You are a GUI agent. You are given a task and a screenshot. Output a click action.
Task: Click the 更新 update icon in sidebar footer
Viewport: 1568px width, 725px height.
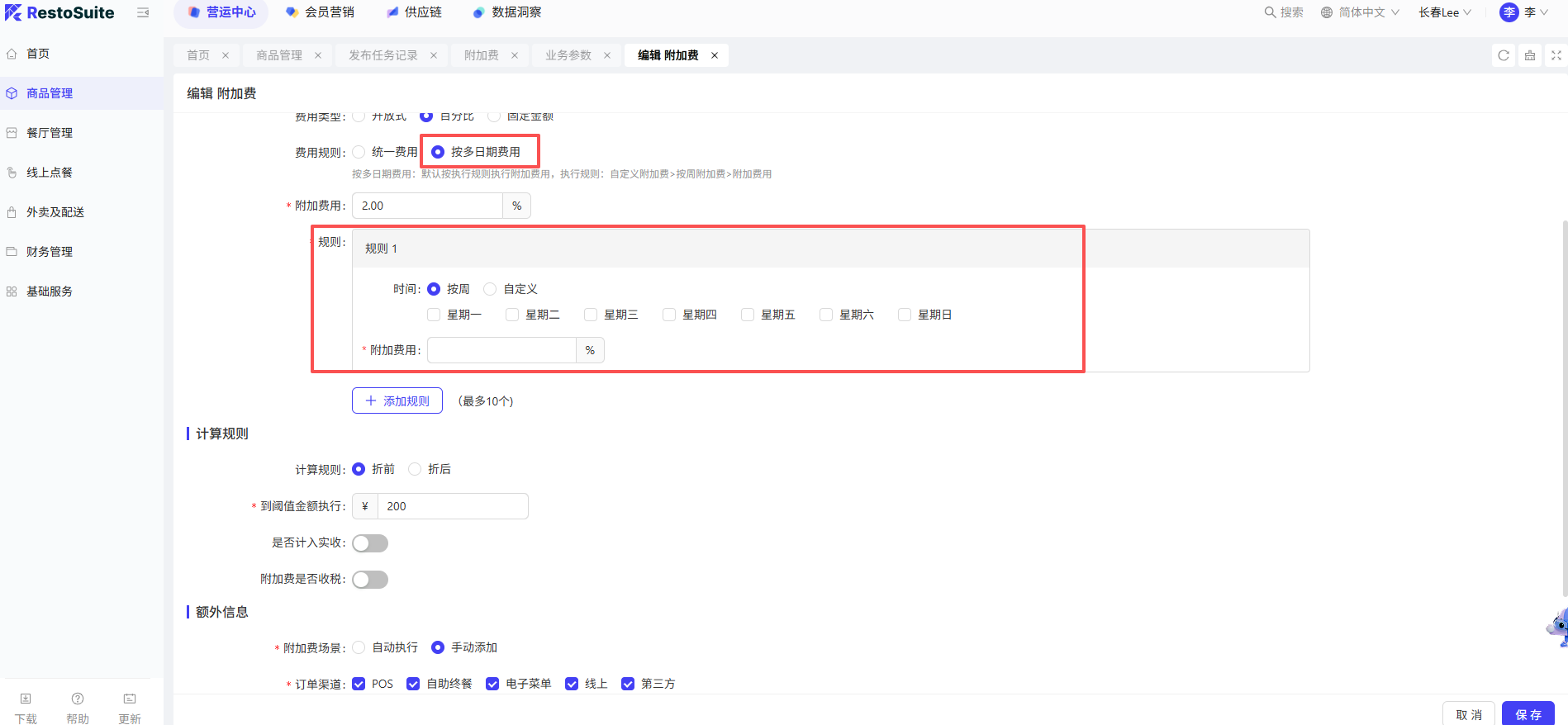(x=130, y=699)
